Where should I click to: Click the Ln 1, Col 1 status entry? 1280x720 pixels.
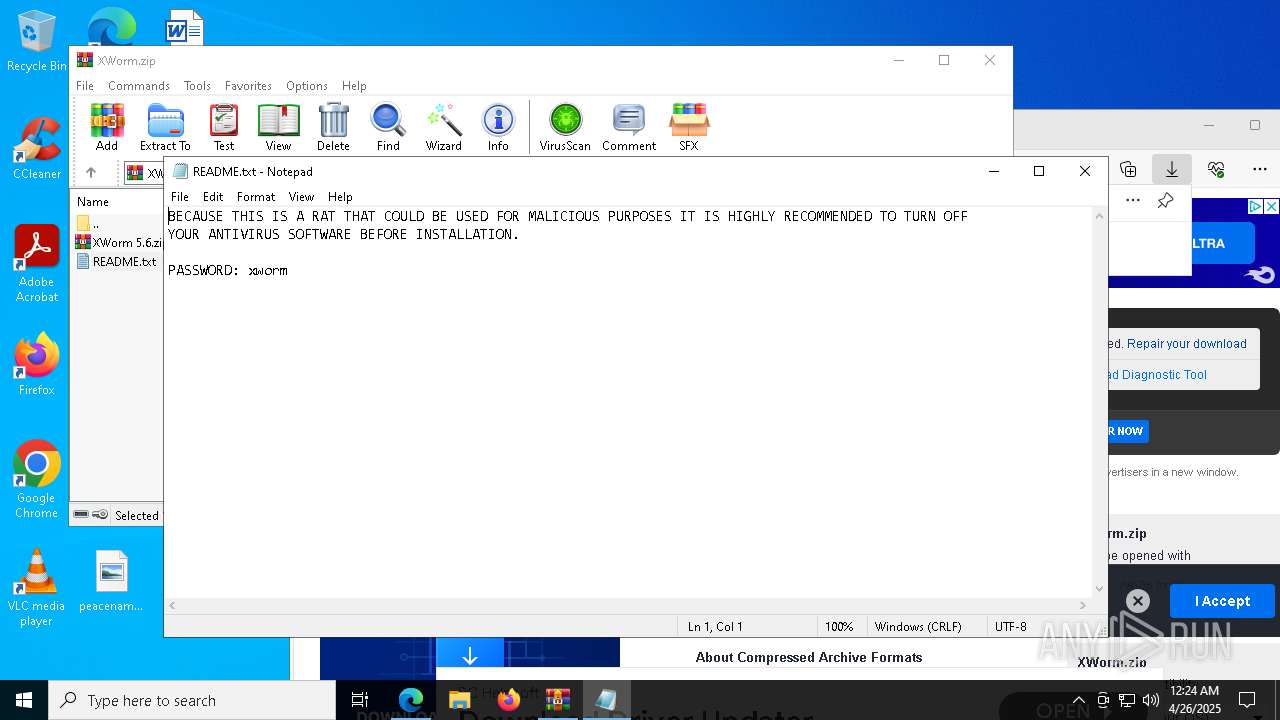715,627
